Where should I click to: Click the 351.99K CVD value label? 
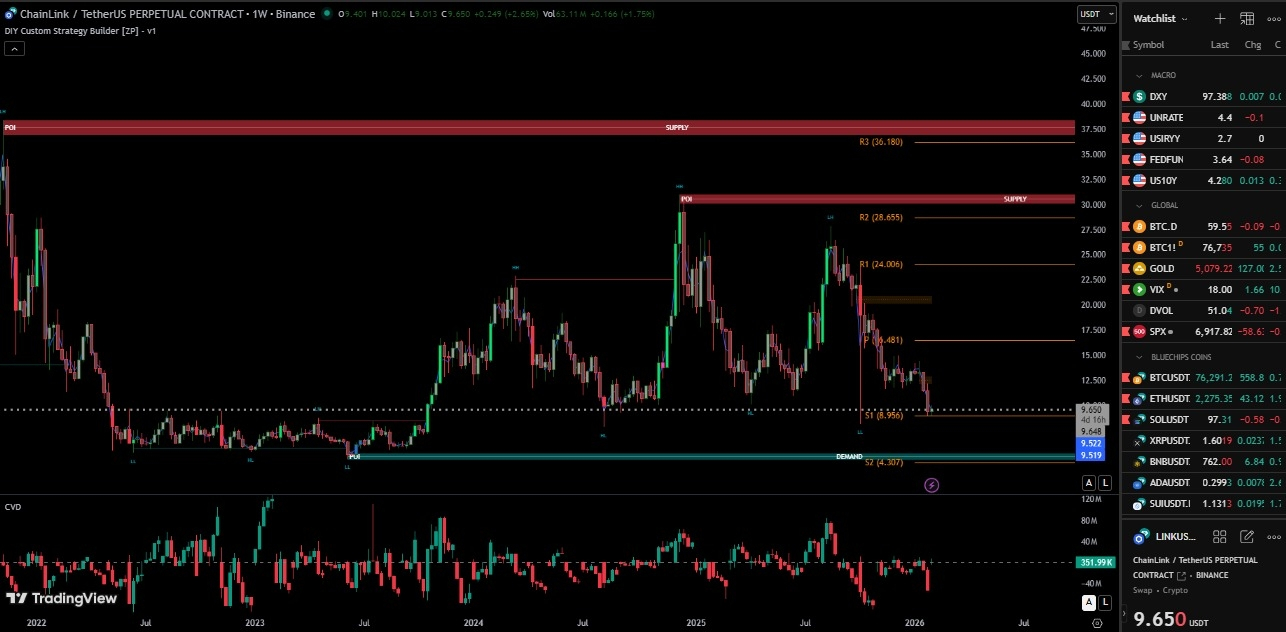click(x=1094, y=563)
